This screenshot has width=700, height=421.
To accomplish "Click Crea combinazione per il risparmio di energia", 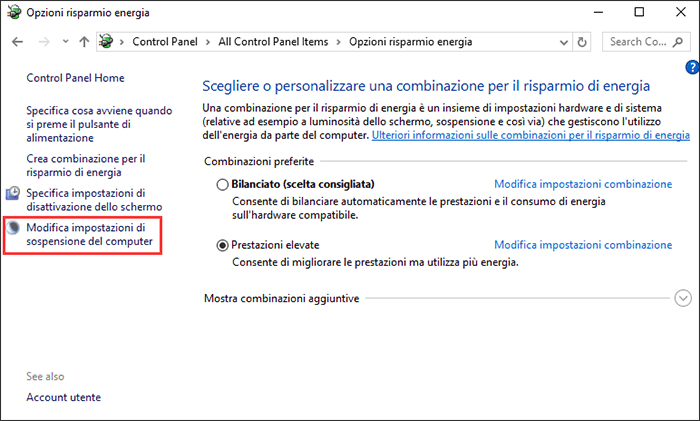I will pos(86,166).
